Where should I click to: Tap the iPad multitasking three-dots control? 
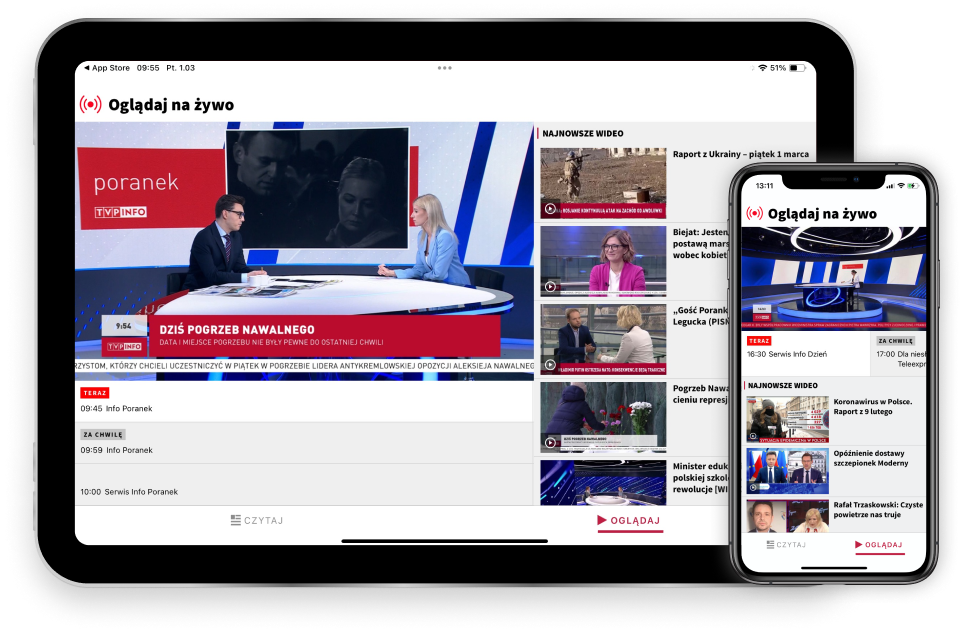(444, 68)
